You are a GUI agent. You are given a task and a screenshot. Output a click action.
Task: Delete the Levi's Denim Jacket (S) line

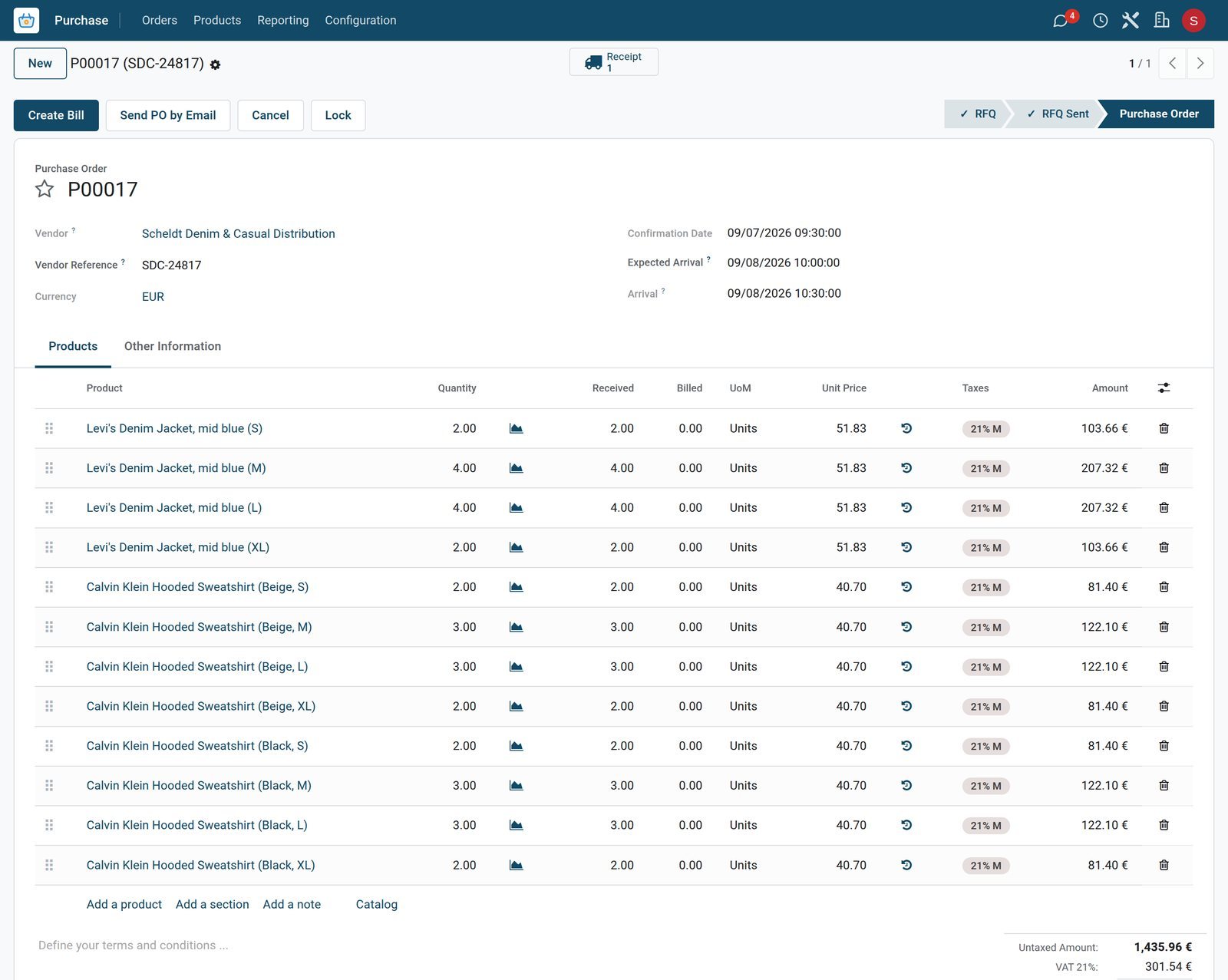click(x=1164, y=428)
